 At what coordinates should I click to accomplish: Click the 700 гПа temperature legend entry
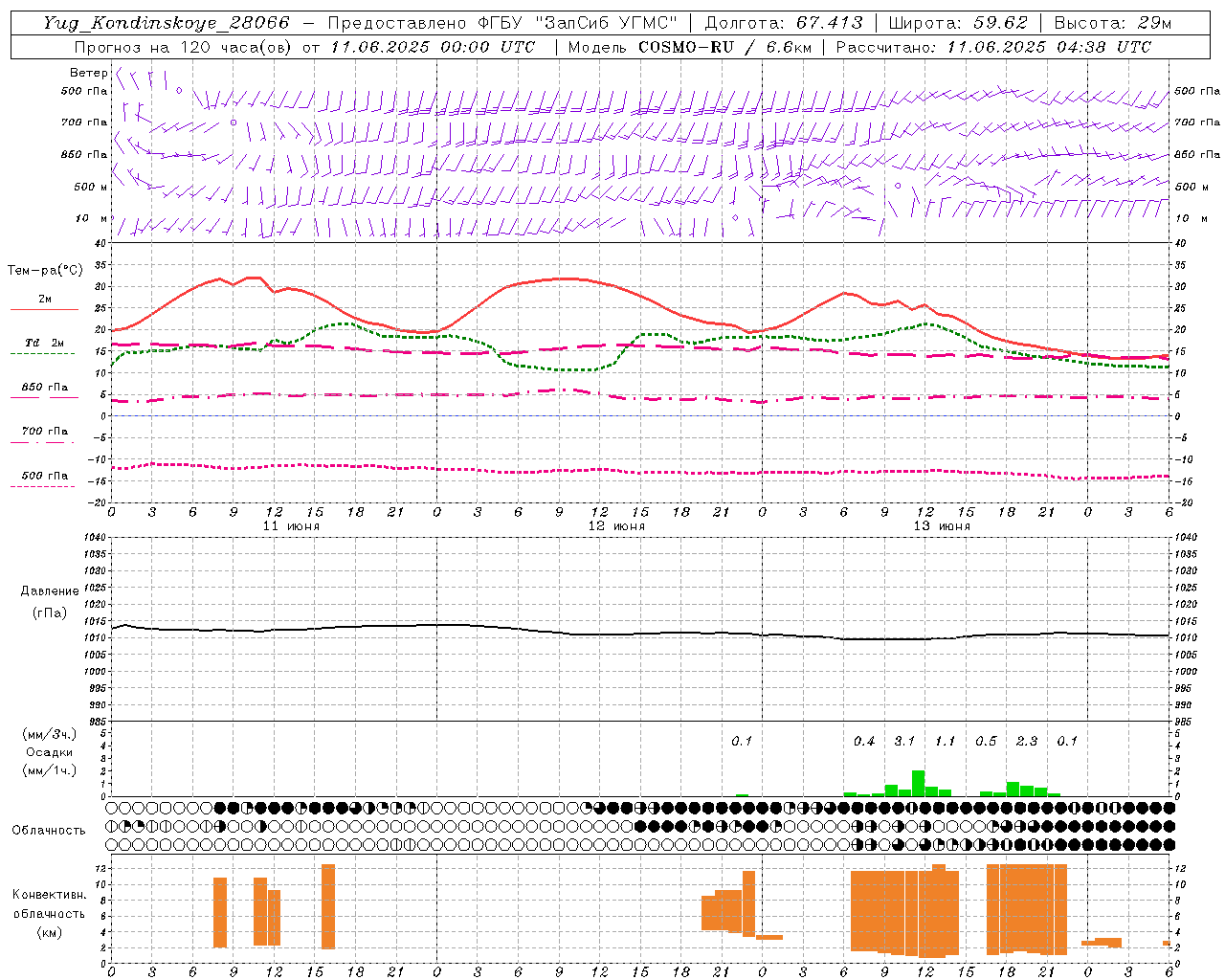[44, 434]
